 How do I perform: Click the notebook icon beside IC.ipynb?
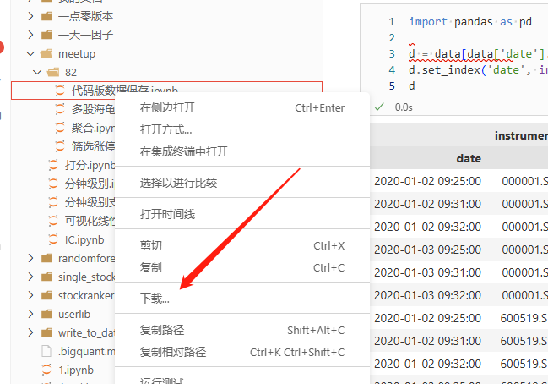(x=53, y=240)
